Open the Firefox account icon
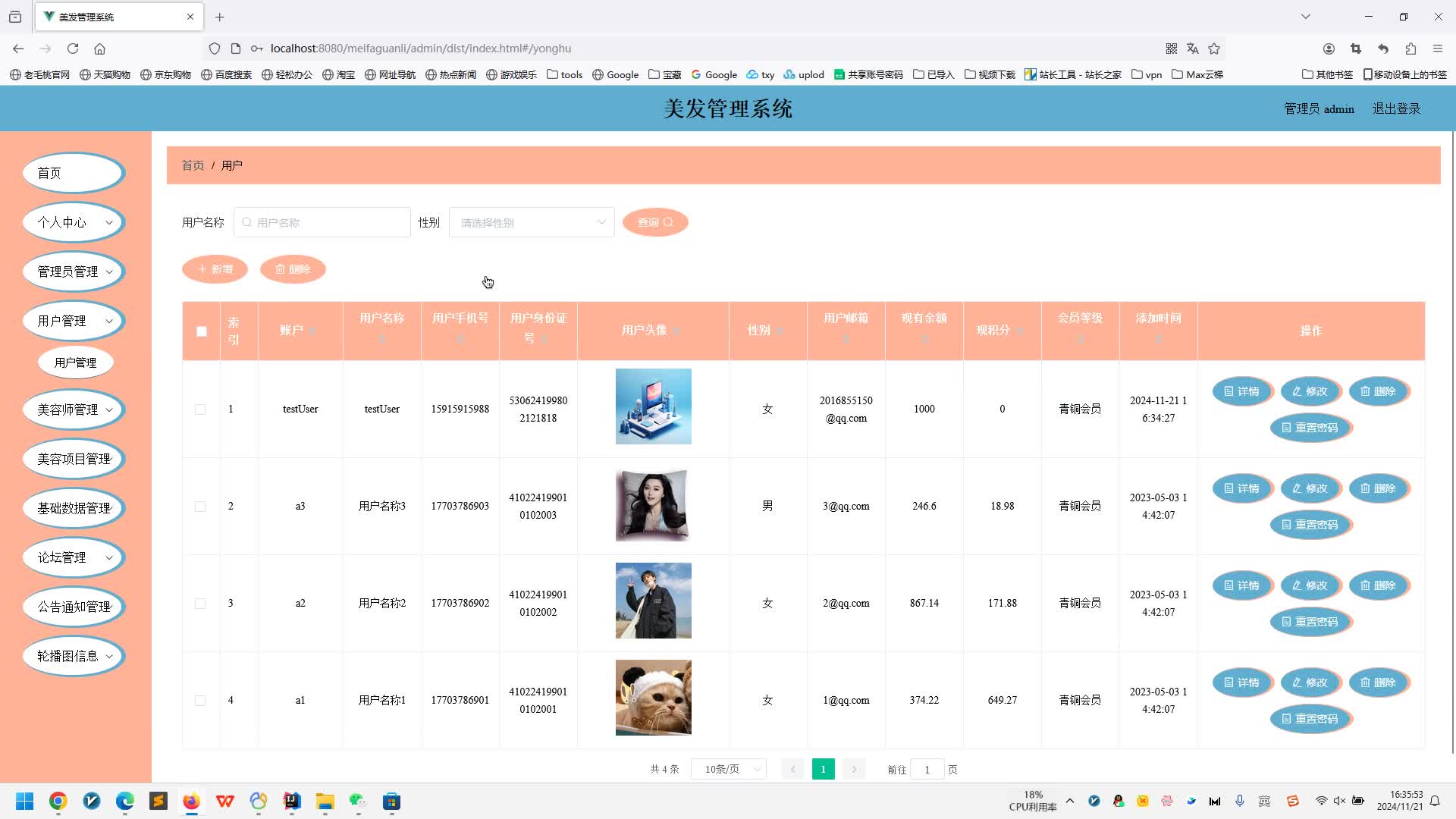 [x=1329, y=49]
